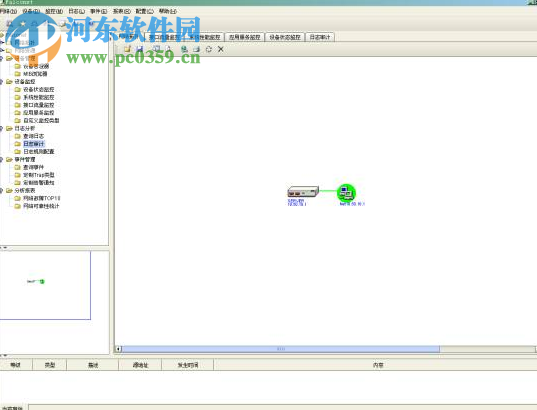Select the router device node in topology
The width and height of the screenshot is (537, 410).
coord(303,191)
